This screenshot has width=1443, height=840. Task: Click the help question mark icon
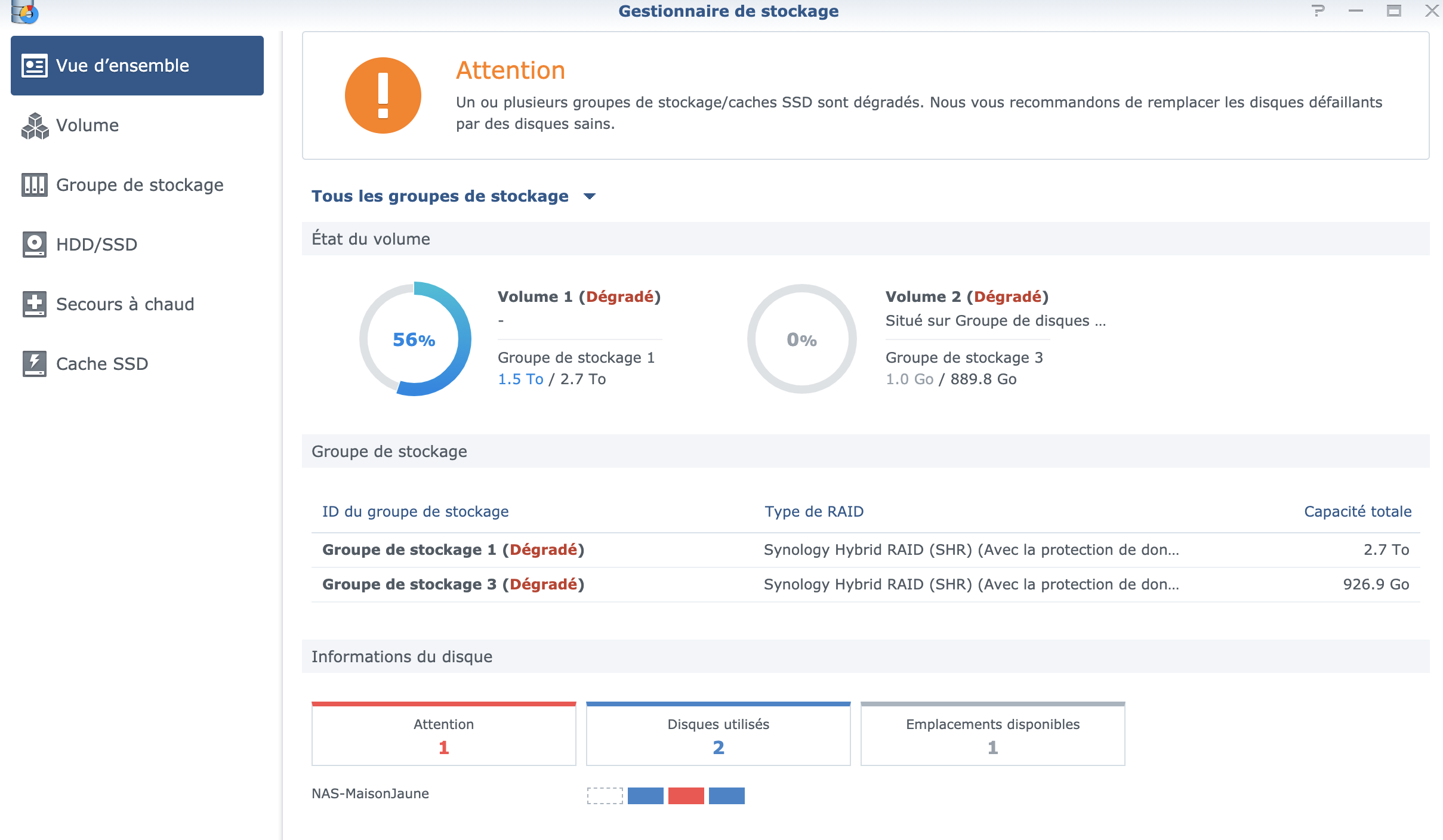click(x=1318, y=11)
